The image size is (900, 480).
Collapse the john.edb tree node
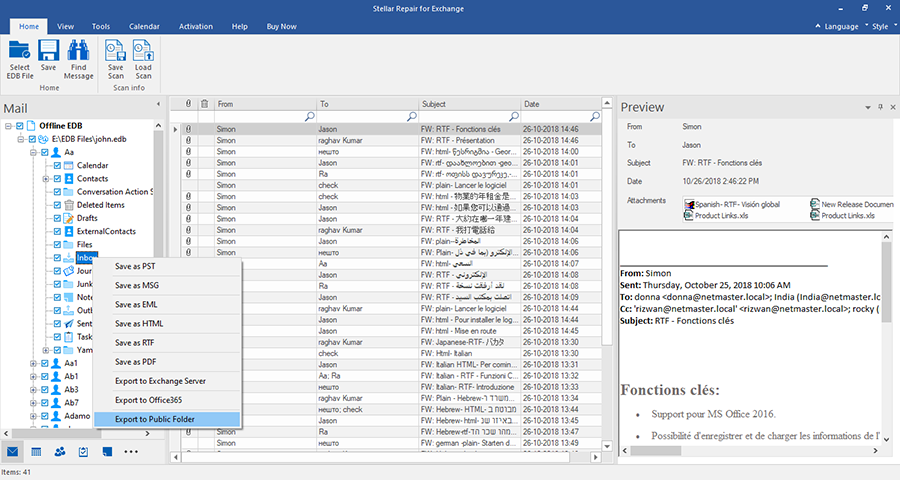(x=21, y=139)
